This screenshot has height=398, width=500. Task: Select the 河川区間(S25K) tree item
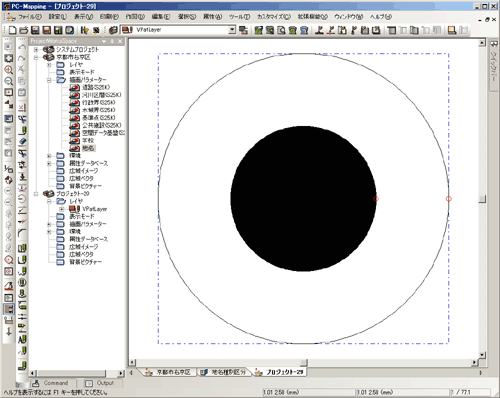point(101,95)
